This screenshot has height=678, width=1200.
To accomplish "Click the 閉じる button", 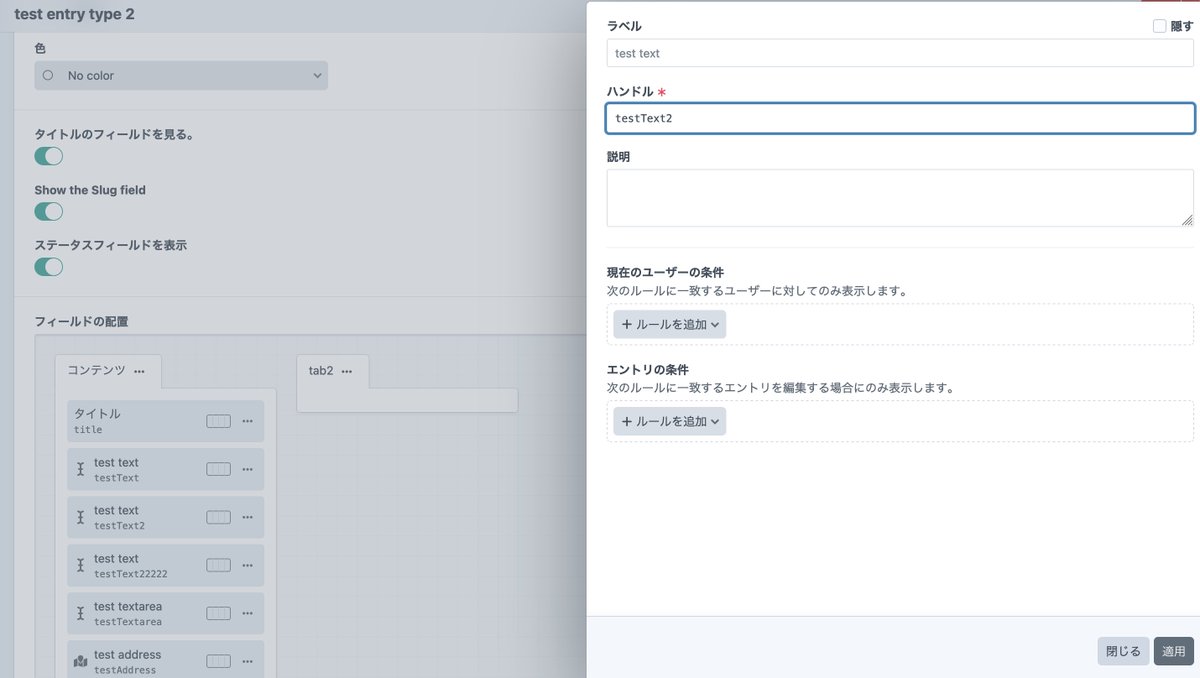I will (1123, 651).
